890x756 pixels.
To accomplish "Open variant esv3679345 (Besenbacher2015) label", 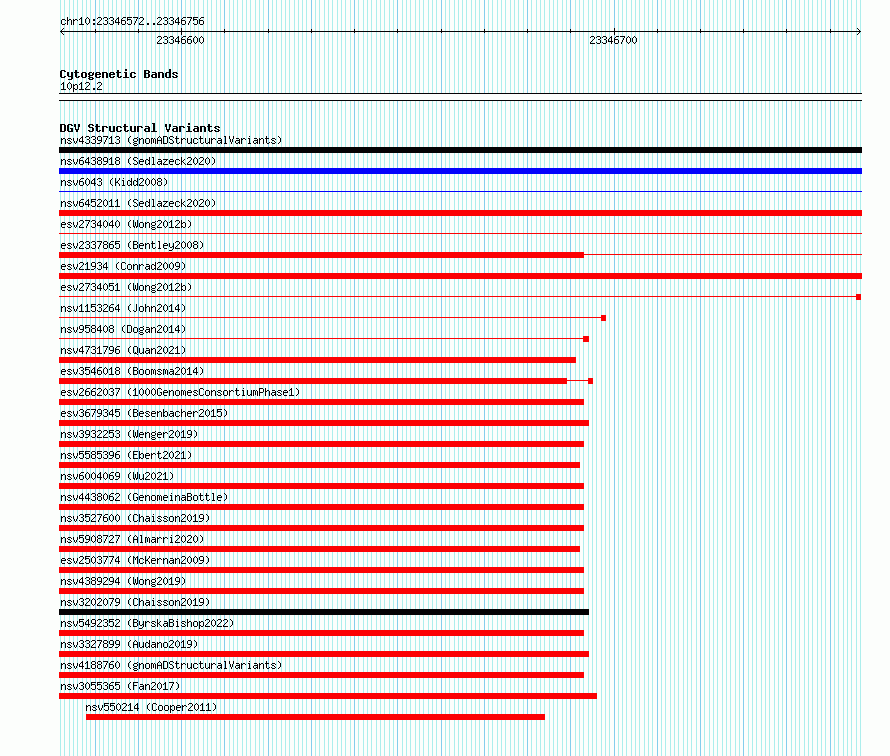I will point(144,413).
